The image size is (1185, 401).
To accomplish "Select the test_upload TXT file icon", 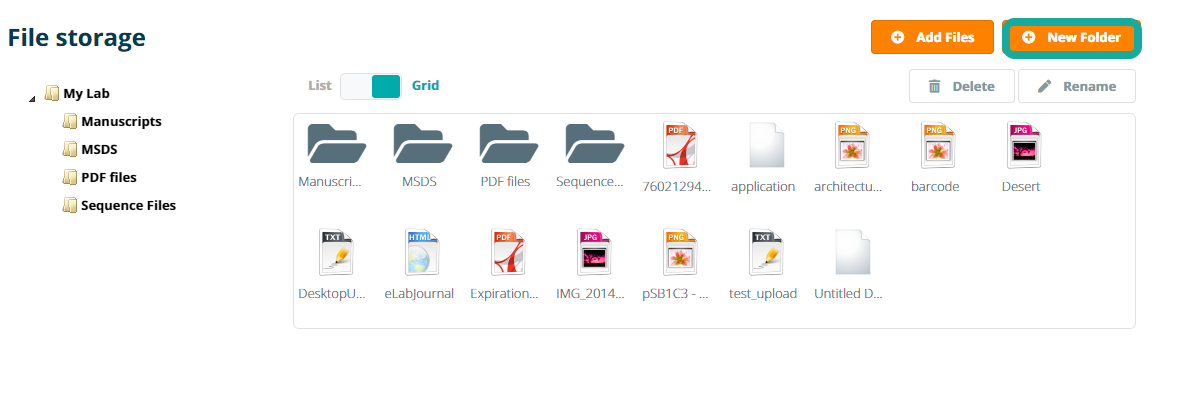I will click(763, 253).
